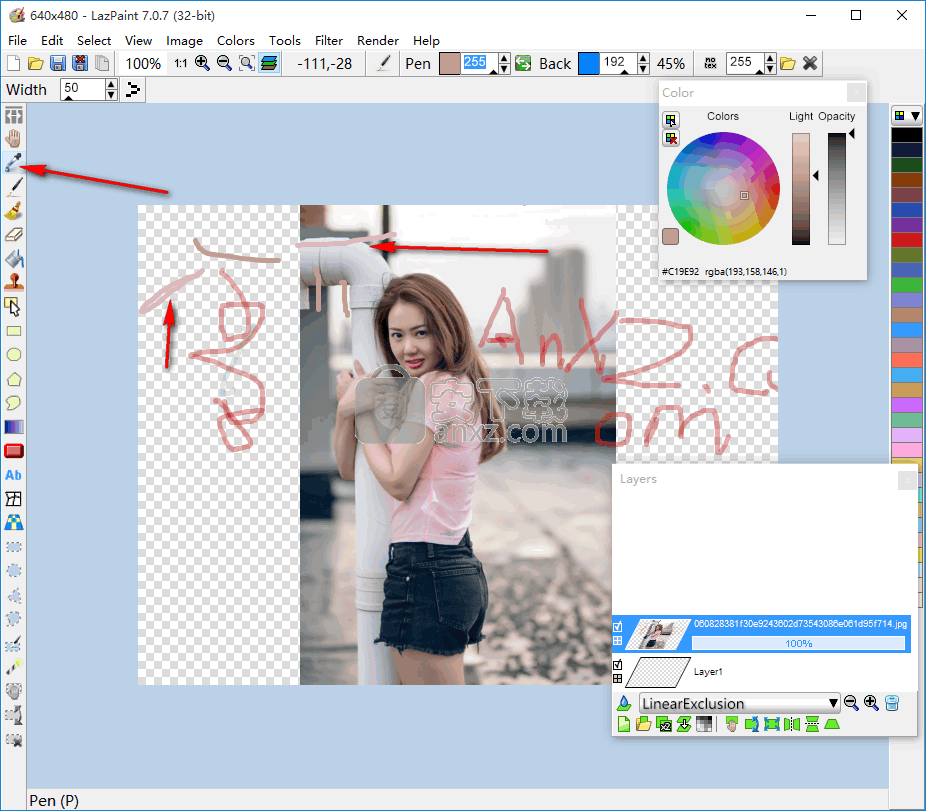Toggle visibility of Layer1
926x811 pixels.
pyautogui.click(x=618, y=665)
